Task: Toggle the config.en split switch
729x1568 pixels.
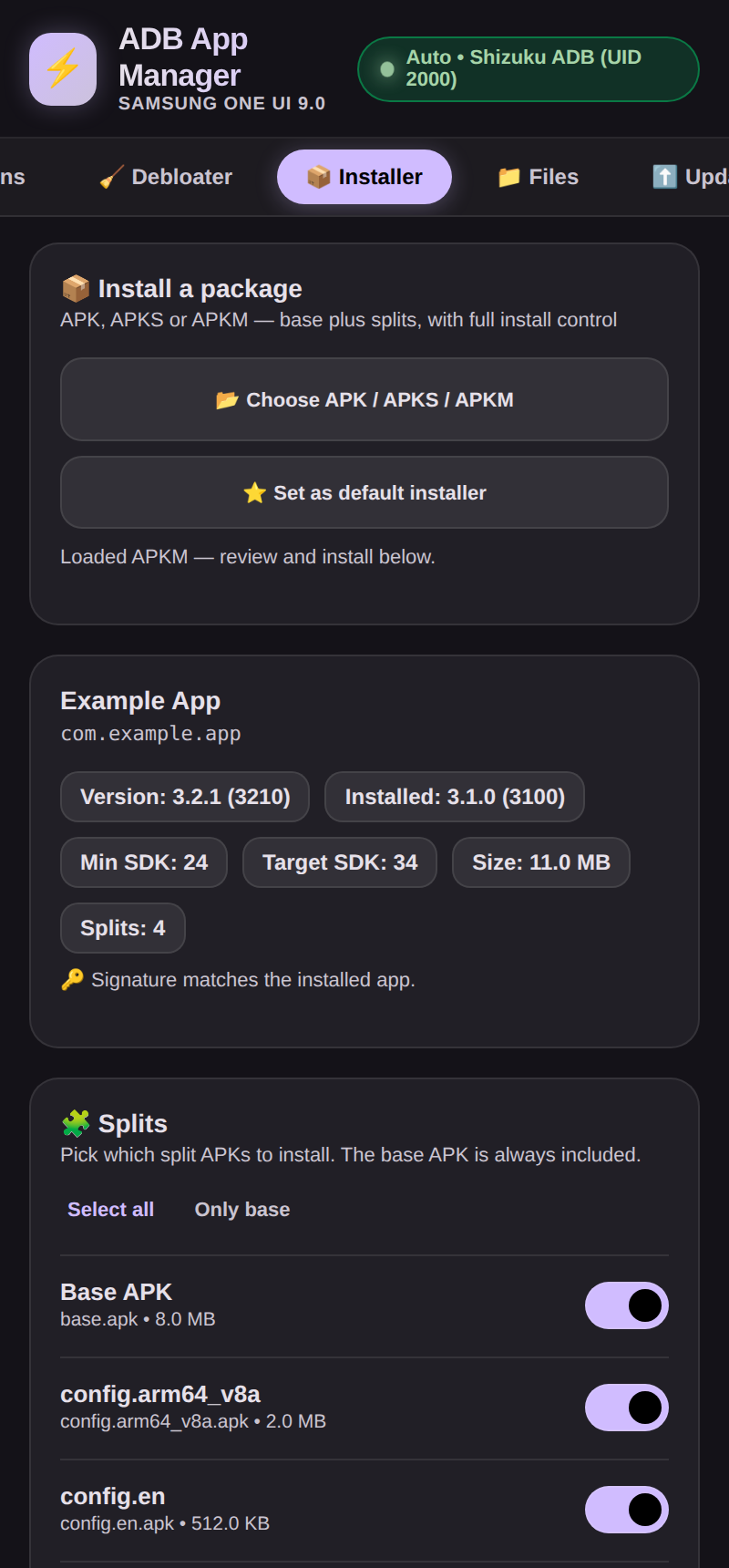Action: click(627, 1510)
